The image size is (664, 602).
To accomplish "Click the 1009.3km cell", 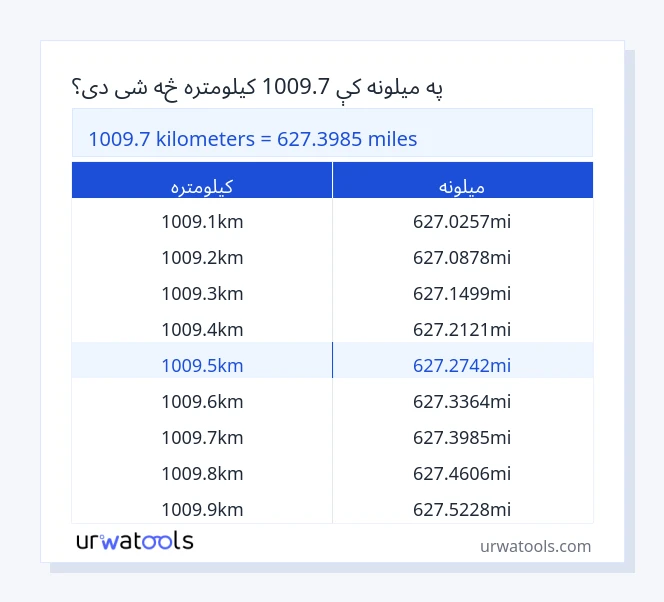I will (202, 293).
